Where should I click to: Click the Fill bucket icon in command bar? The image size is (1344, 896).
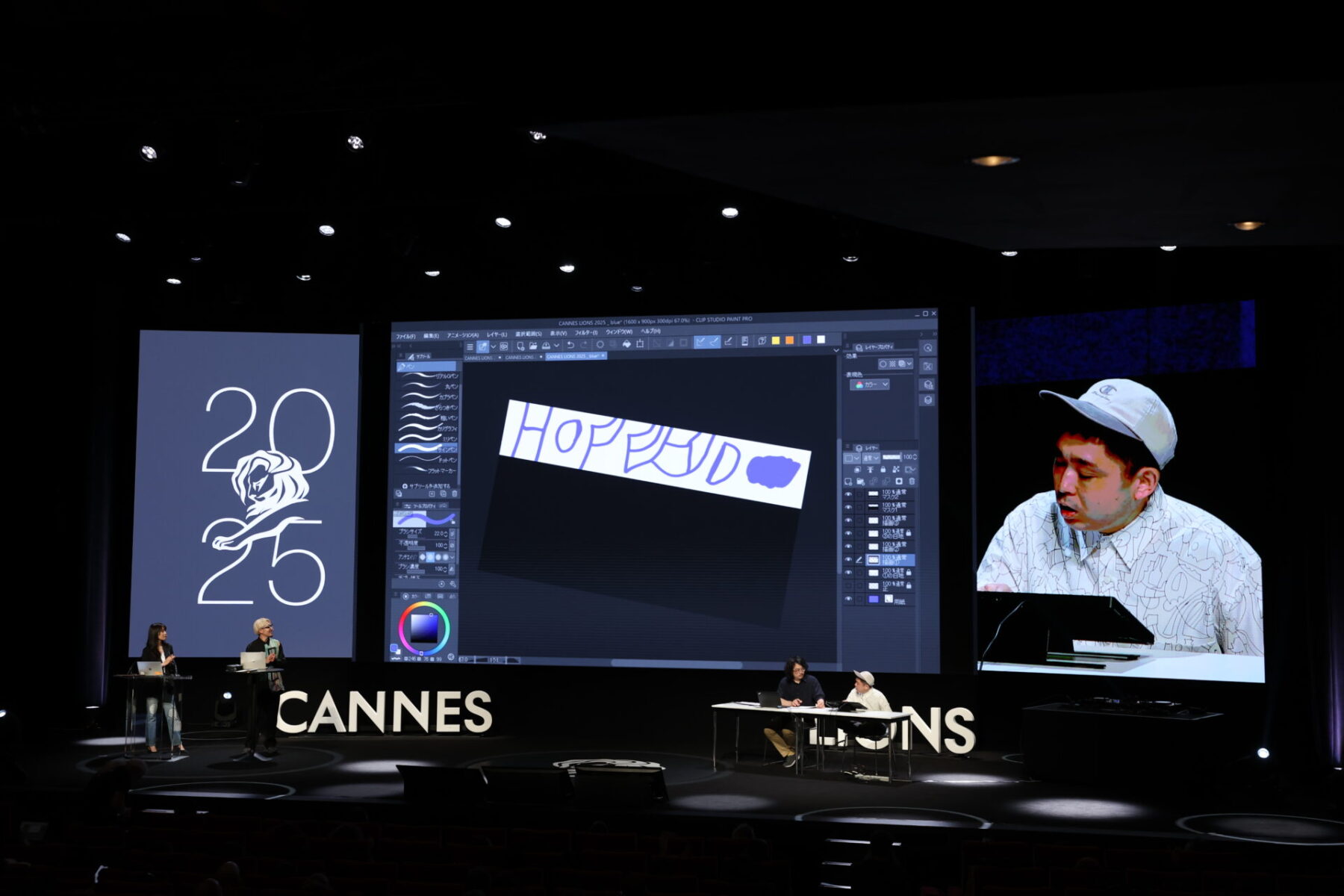[627, 344]
